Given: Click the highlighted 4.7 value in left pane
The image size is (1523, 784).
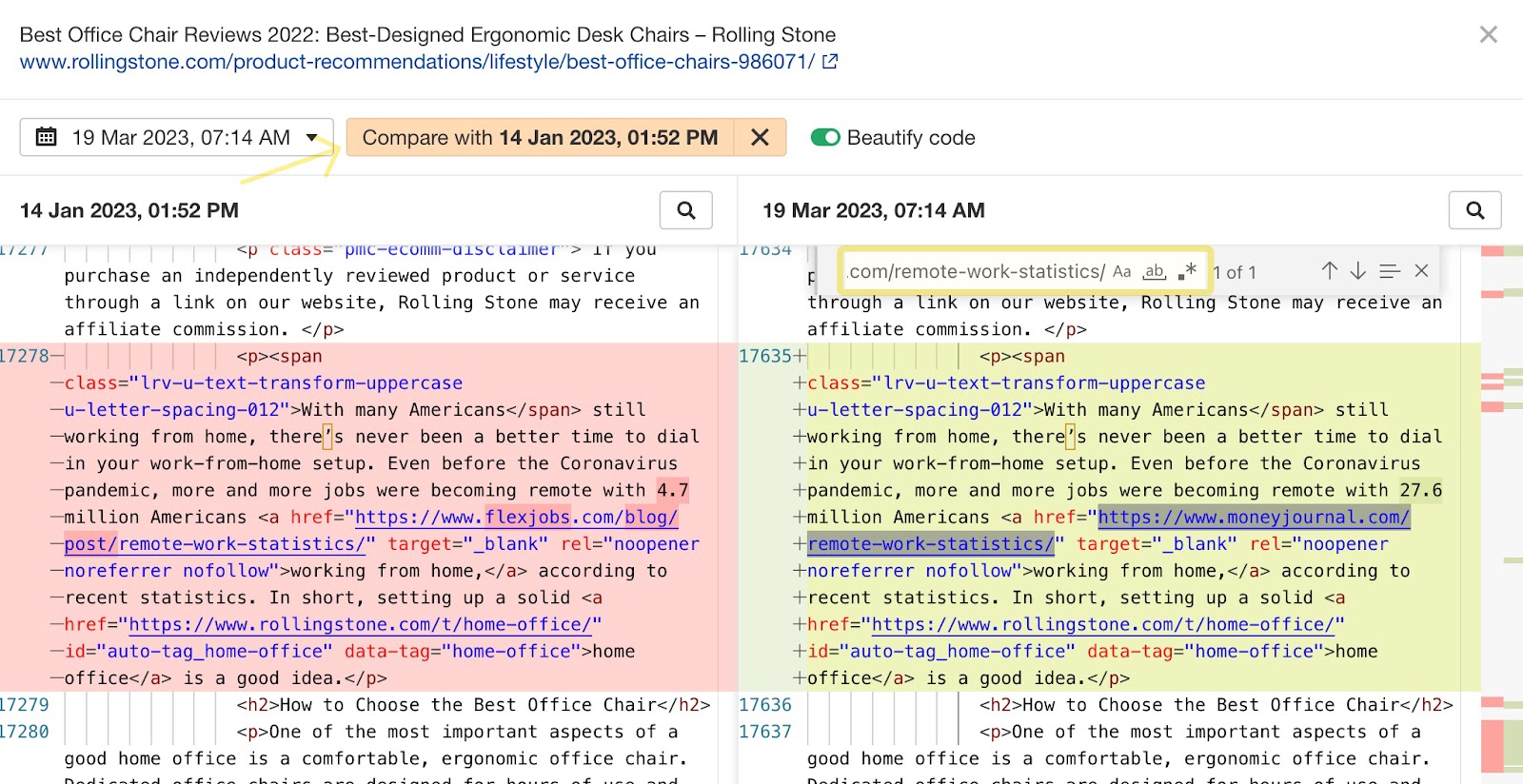Looking at the screenshot, I should tap(672, 490).
